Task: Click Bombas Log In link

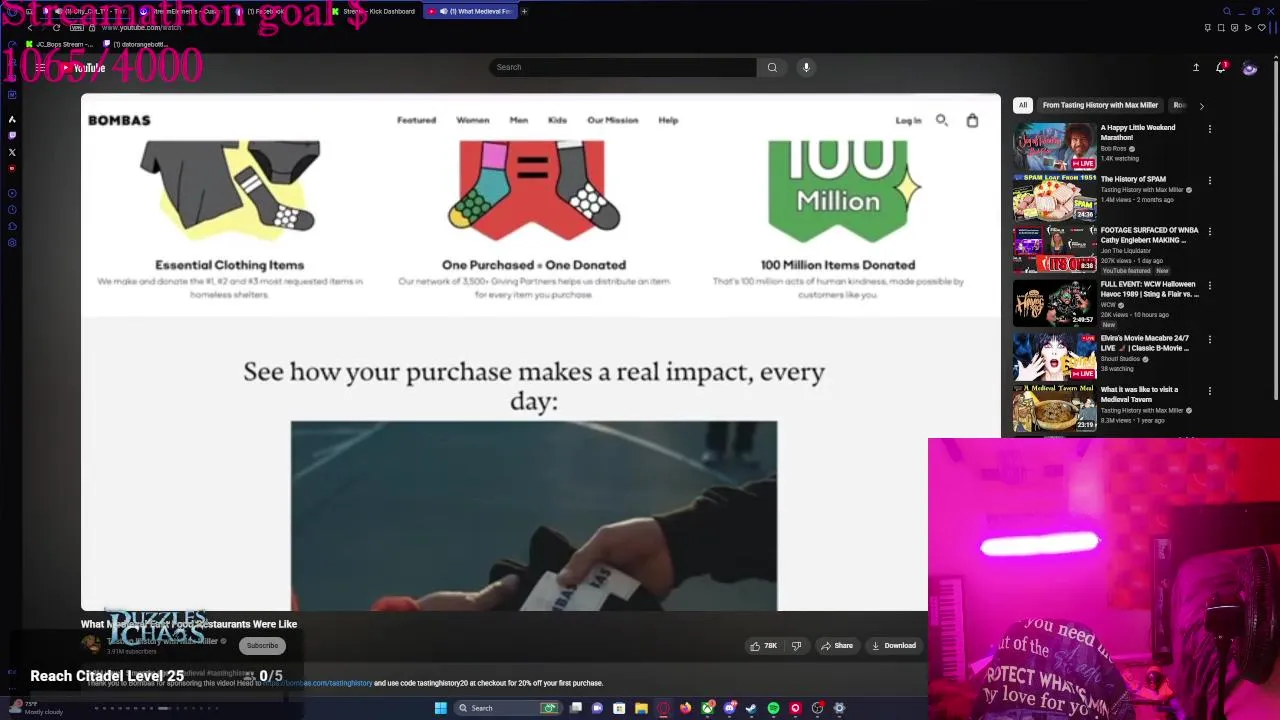Action: [908, 120]
